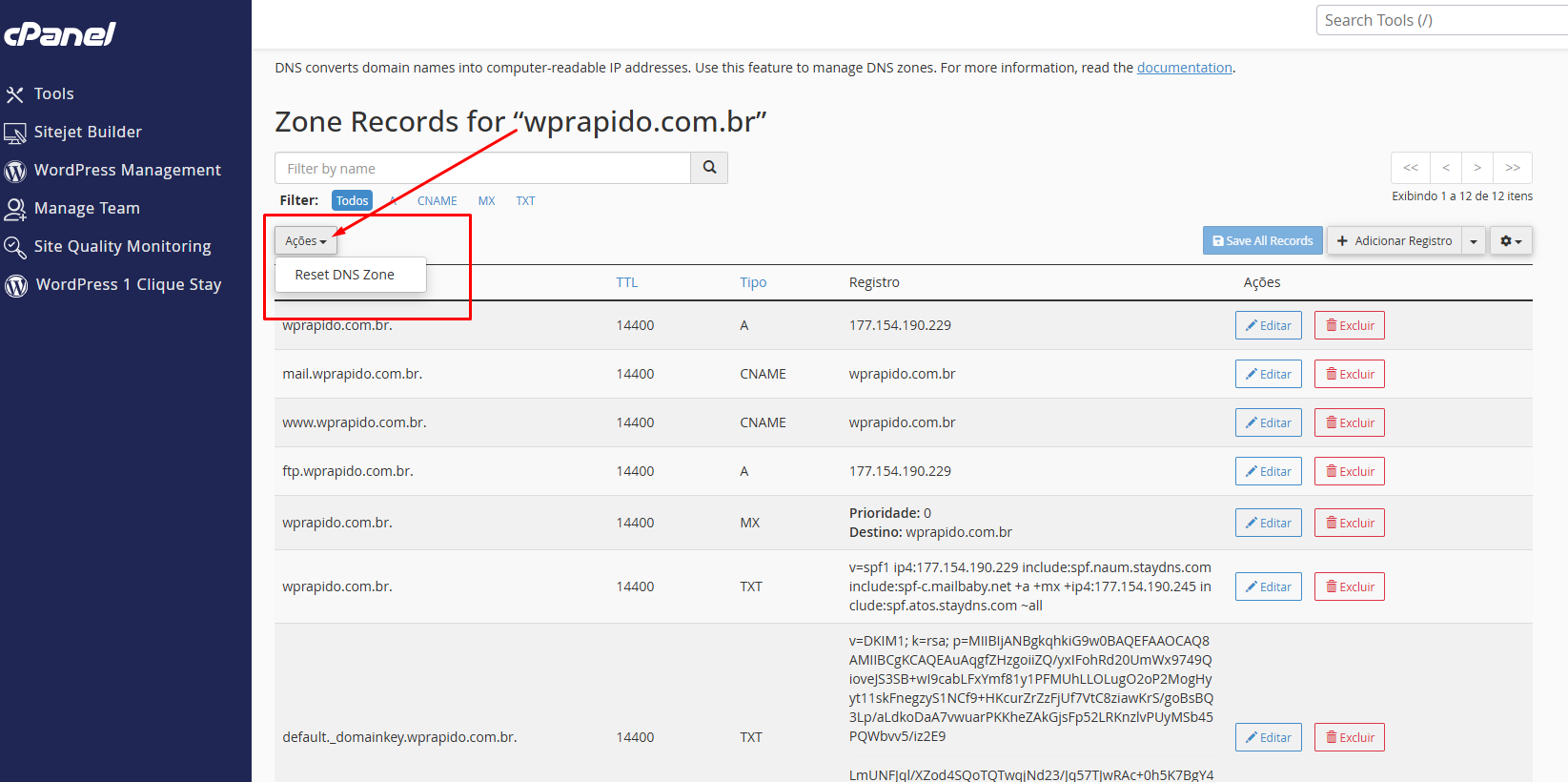Edit the default._domainkey TXT record
Viewport: 1568px width, 782px height.
coord(1268,737)
